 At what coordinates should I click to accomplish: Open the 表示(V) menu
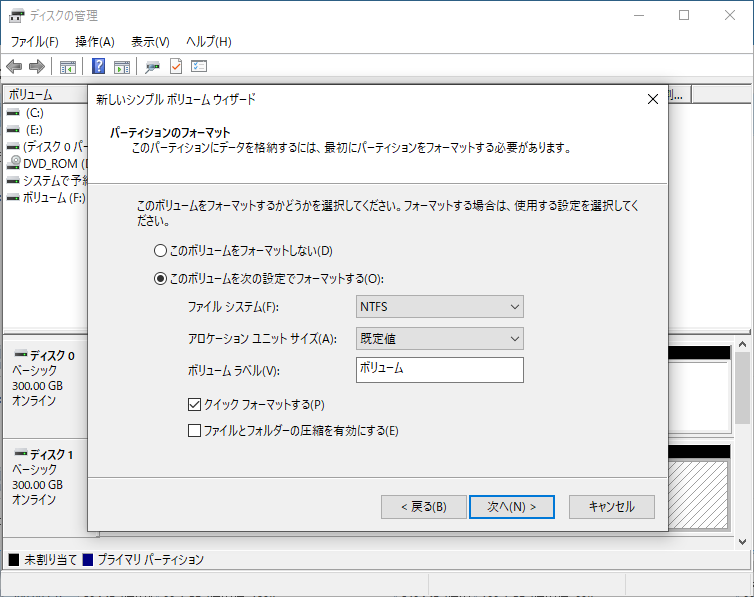tap(151, 42)
